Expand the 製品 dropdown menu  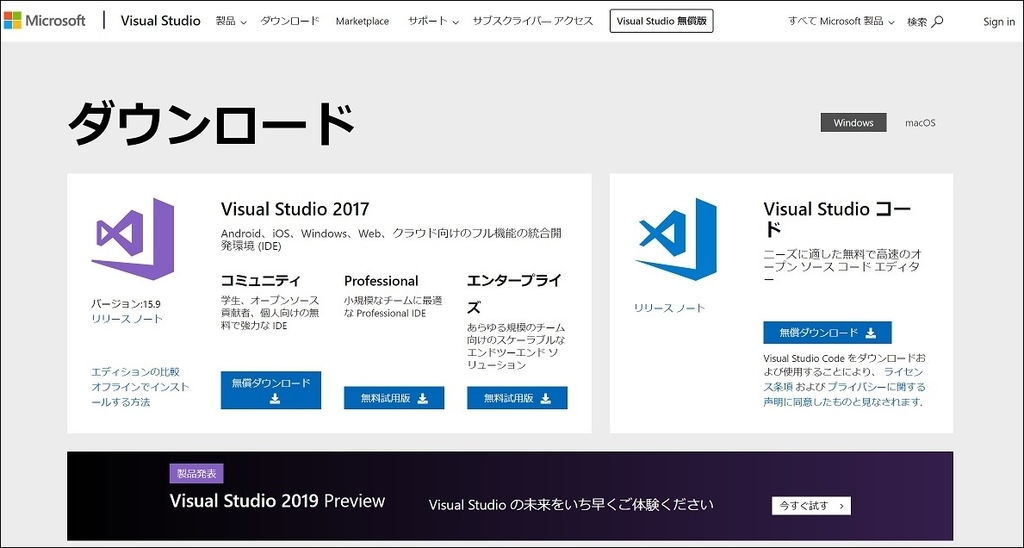pos(231,22)
